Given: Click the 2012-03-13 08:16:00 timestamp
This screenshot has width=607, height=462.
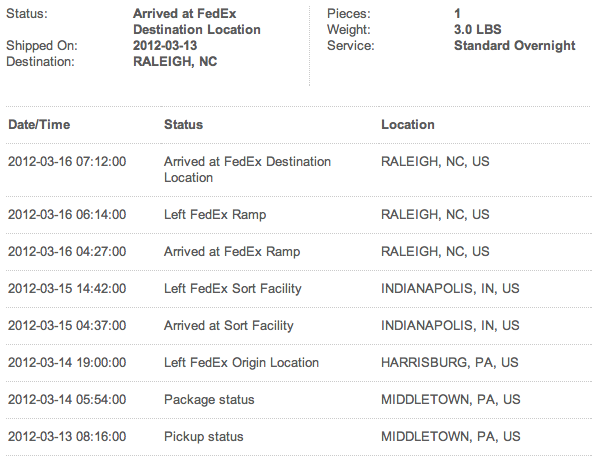Looking at the screenshot, I should [x=67, y=437].
